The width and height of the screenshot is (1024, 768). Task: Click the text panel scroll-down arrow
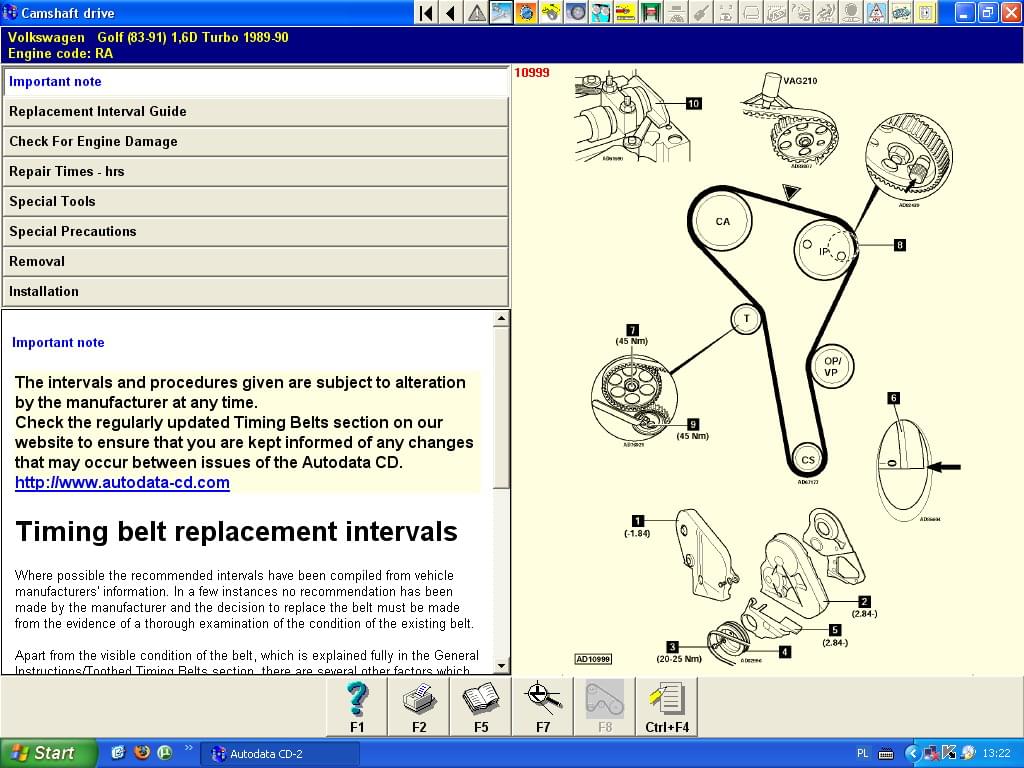[501, 666]
